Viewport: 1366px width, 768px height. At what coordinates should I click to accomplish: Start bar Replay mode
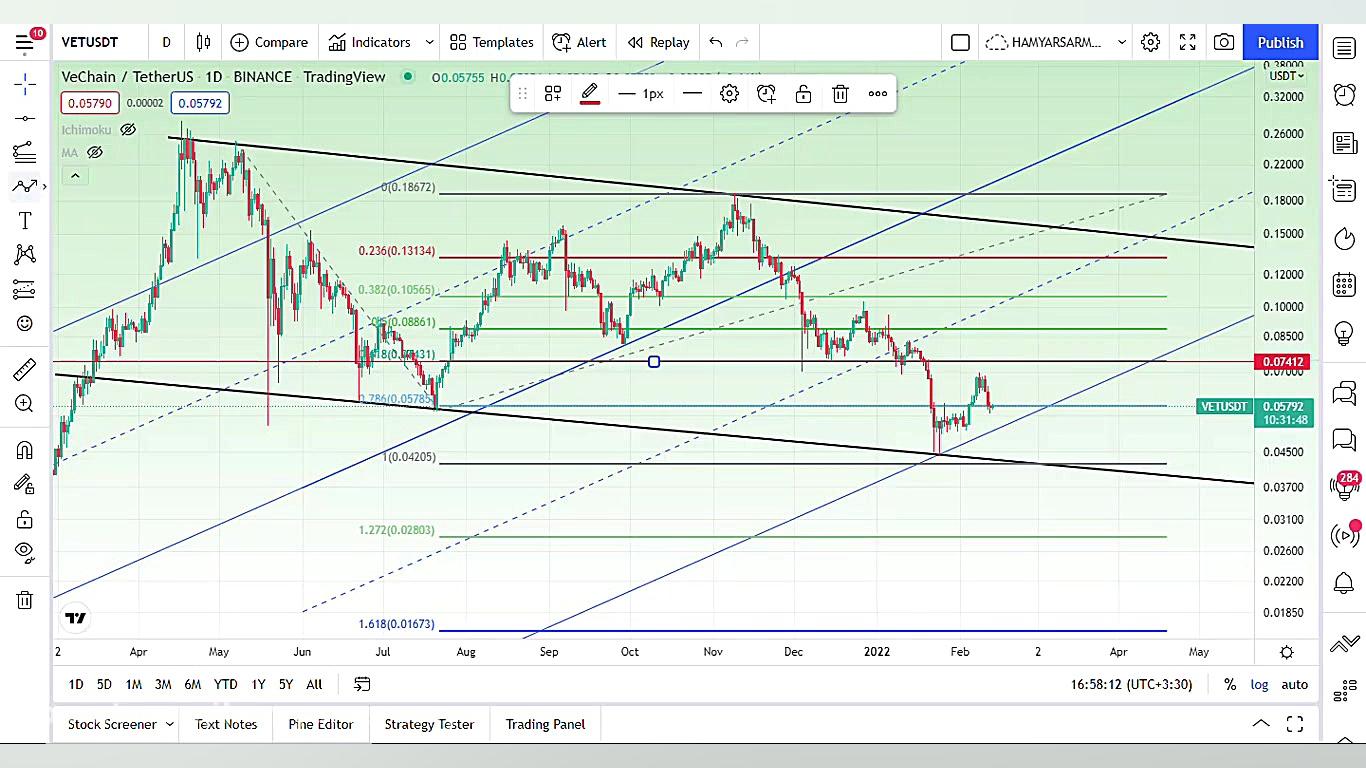tap(658, 42)
